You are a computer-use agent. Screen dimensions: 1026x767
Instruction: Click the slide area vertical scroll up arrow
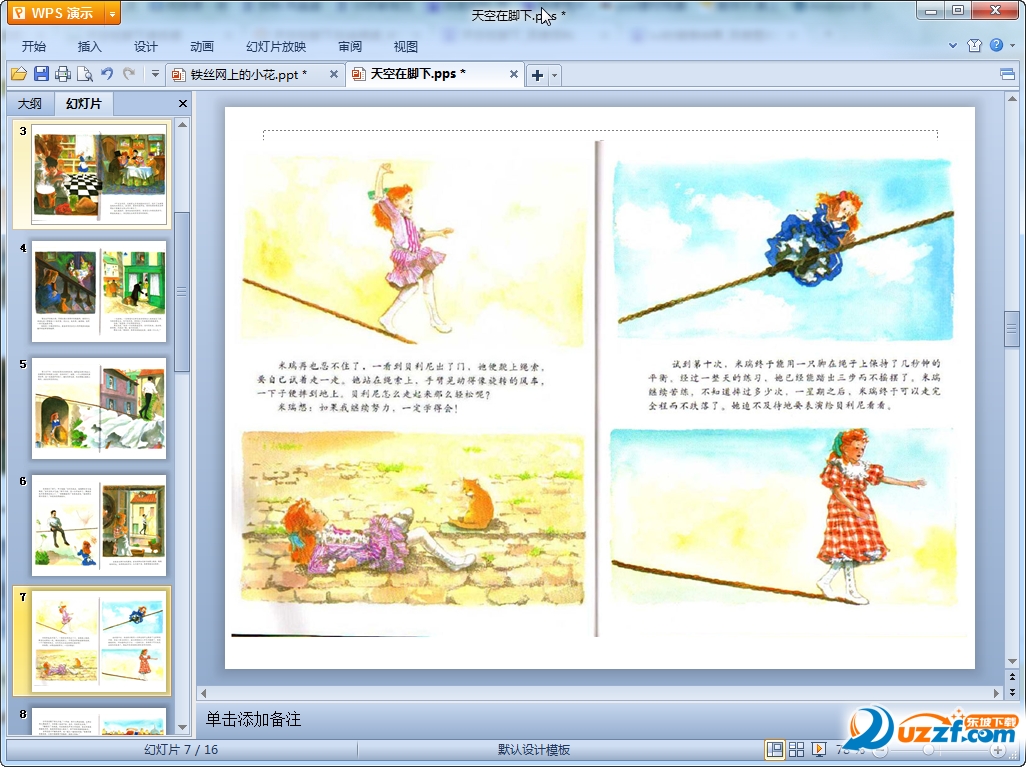[x=1012, y=99]
